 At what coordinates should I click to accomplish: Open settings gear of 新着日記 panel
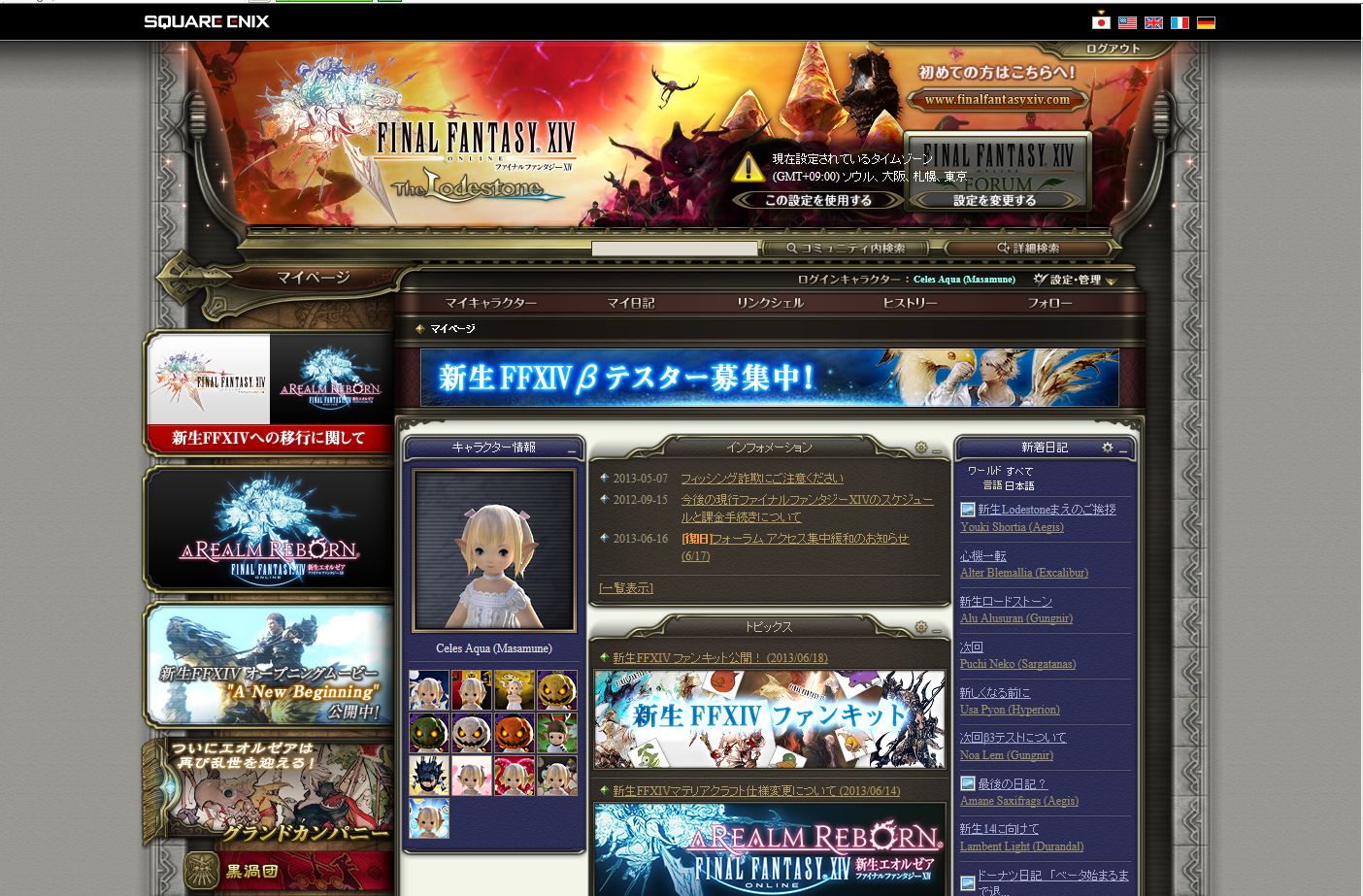1107,448
